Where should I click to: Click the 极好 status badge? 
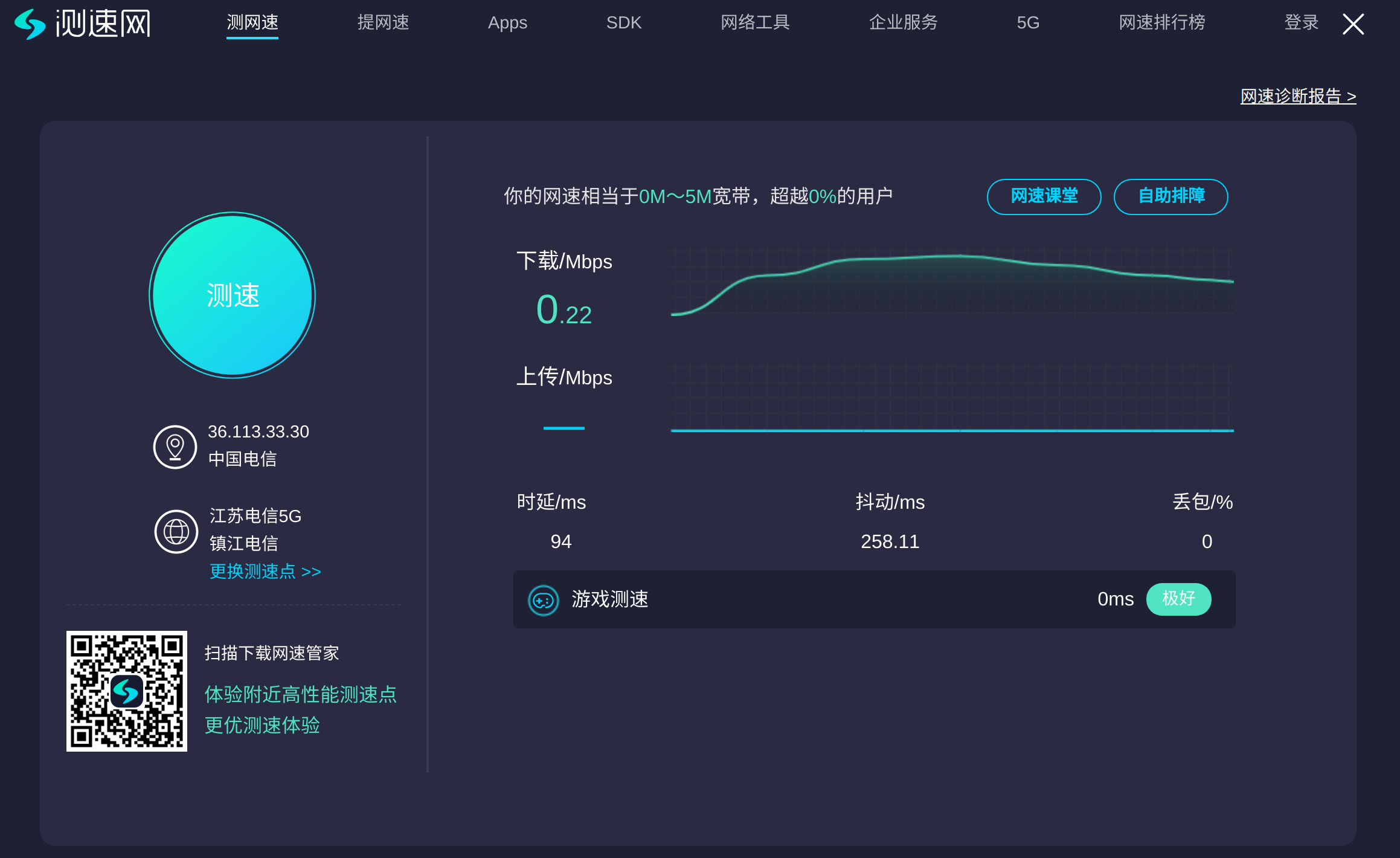pyautogui.click(x=1178, y=599)
